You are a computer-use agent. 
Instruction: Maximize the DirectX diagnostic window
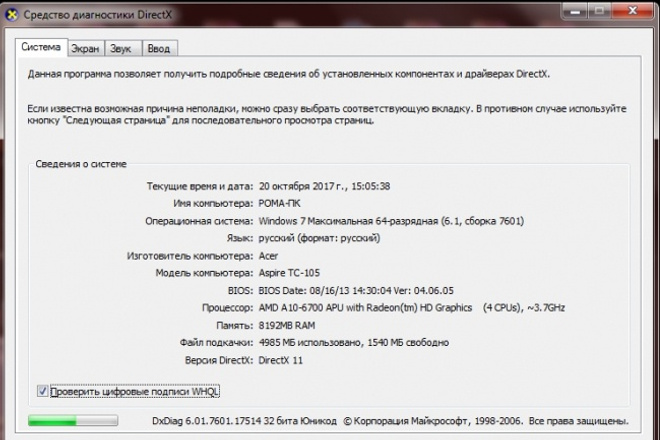point(599,11)
